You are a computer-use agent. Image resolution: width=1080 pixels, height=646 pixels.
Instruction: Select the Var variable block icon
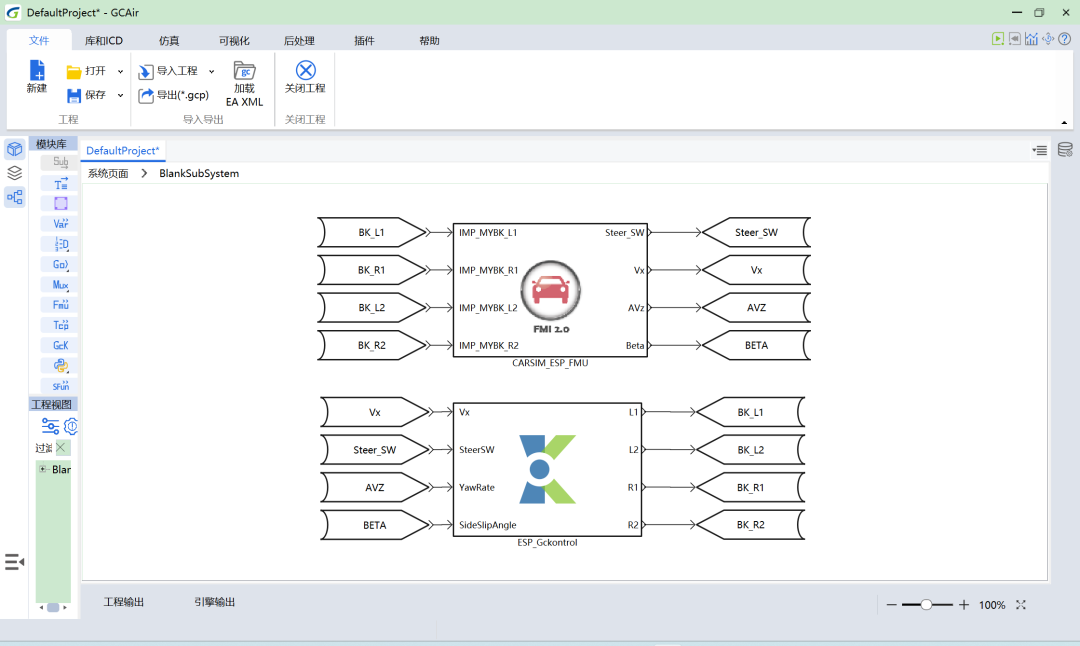click(61, 223)
